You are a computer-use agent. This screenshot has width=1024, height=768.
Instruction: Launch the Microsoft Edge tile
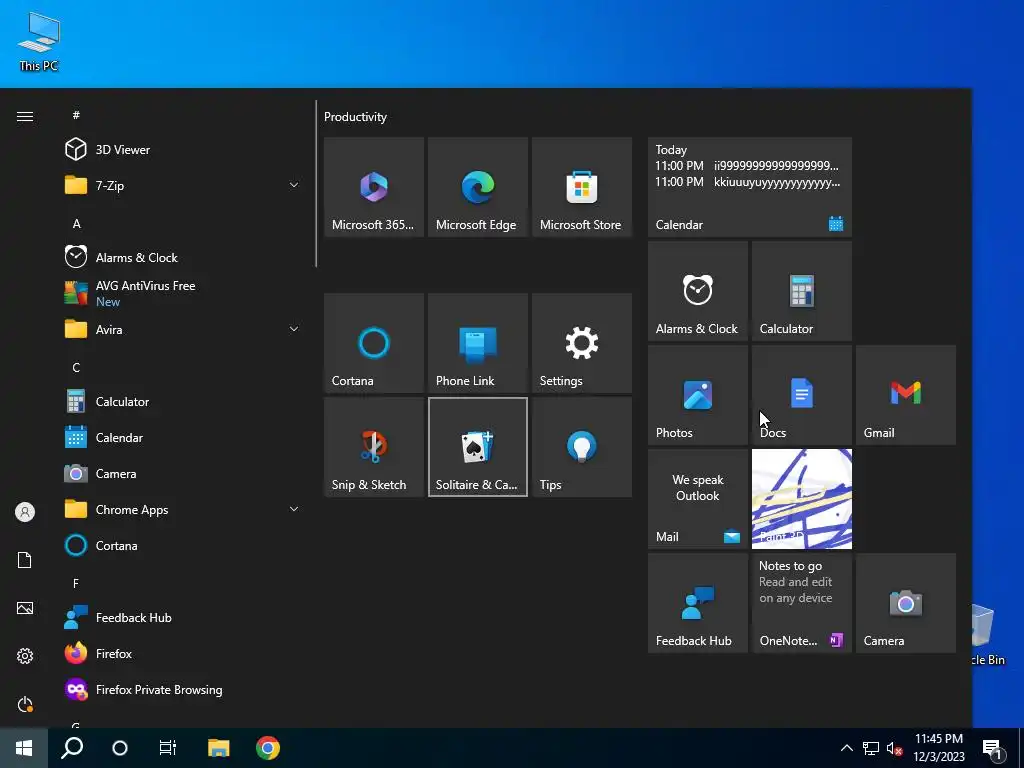(477, 187)
